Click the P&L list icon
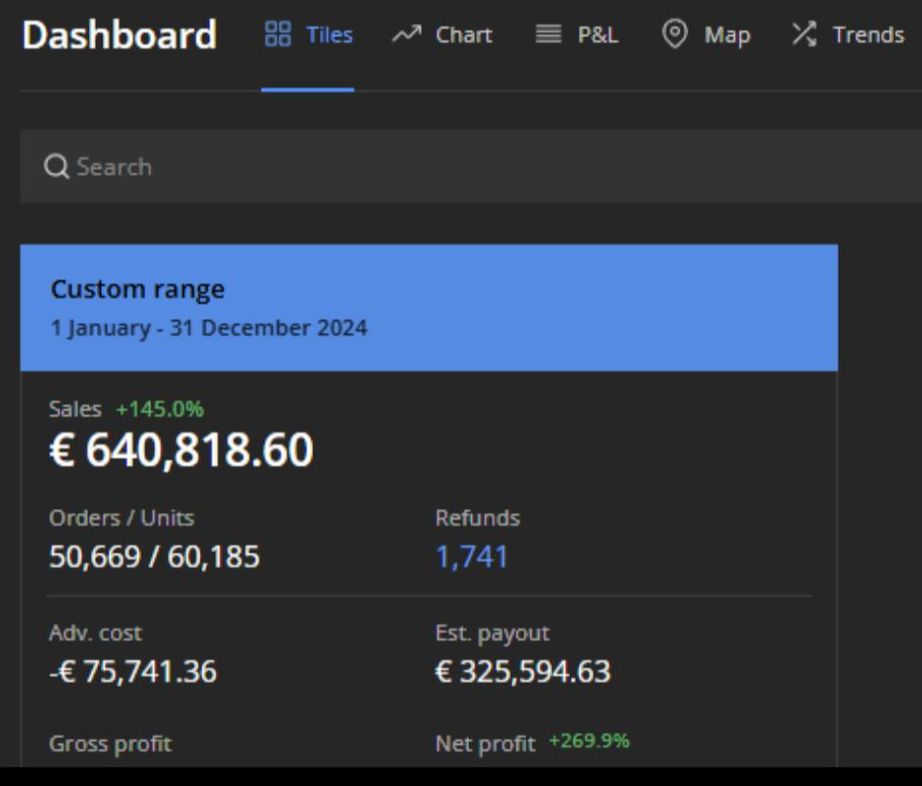Screen dimensions: 922x786 point(548,34)
